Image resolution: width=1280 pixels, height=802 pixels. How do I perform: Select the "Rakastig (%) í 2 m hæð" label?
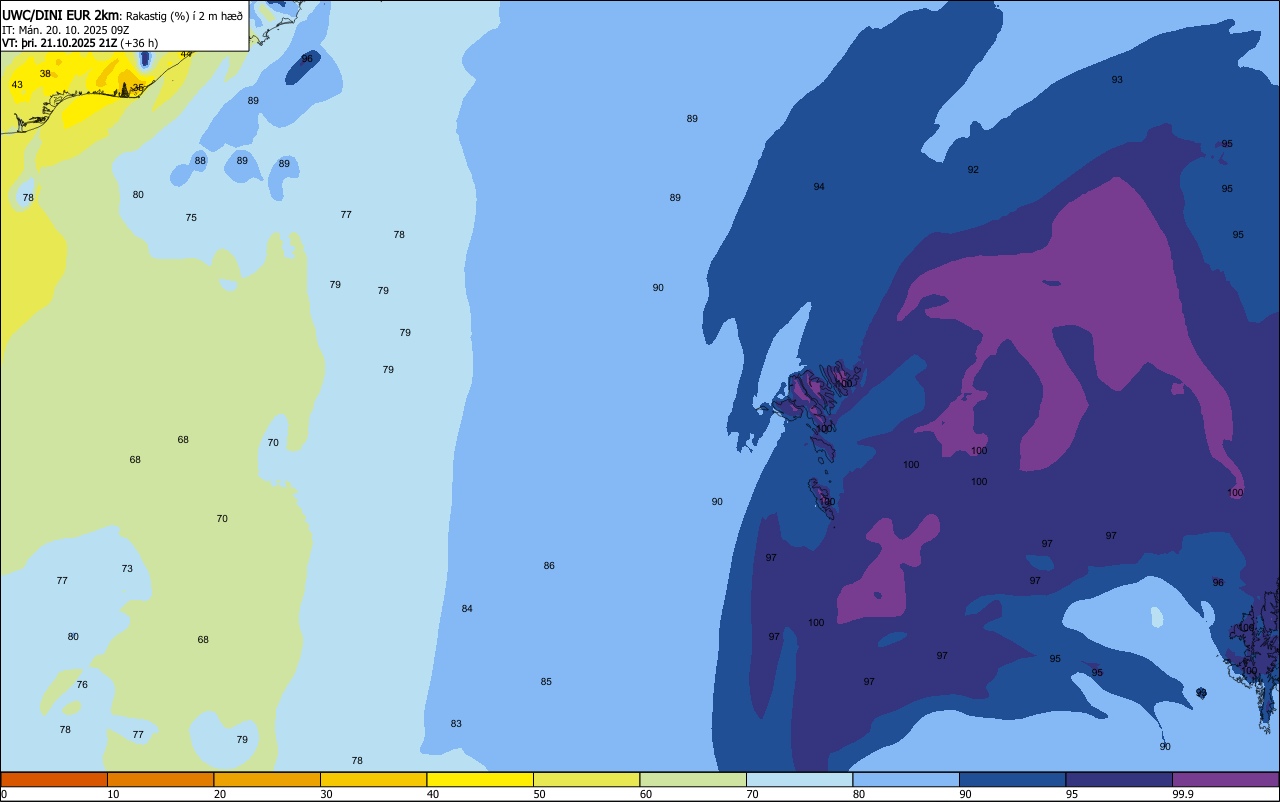click(184, 16)
